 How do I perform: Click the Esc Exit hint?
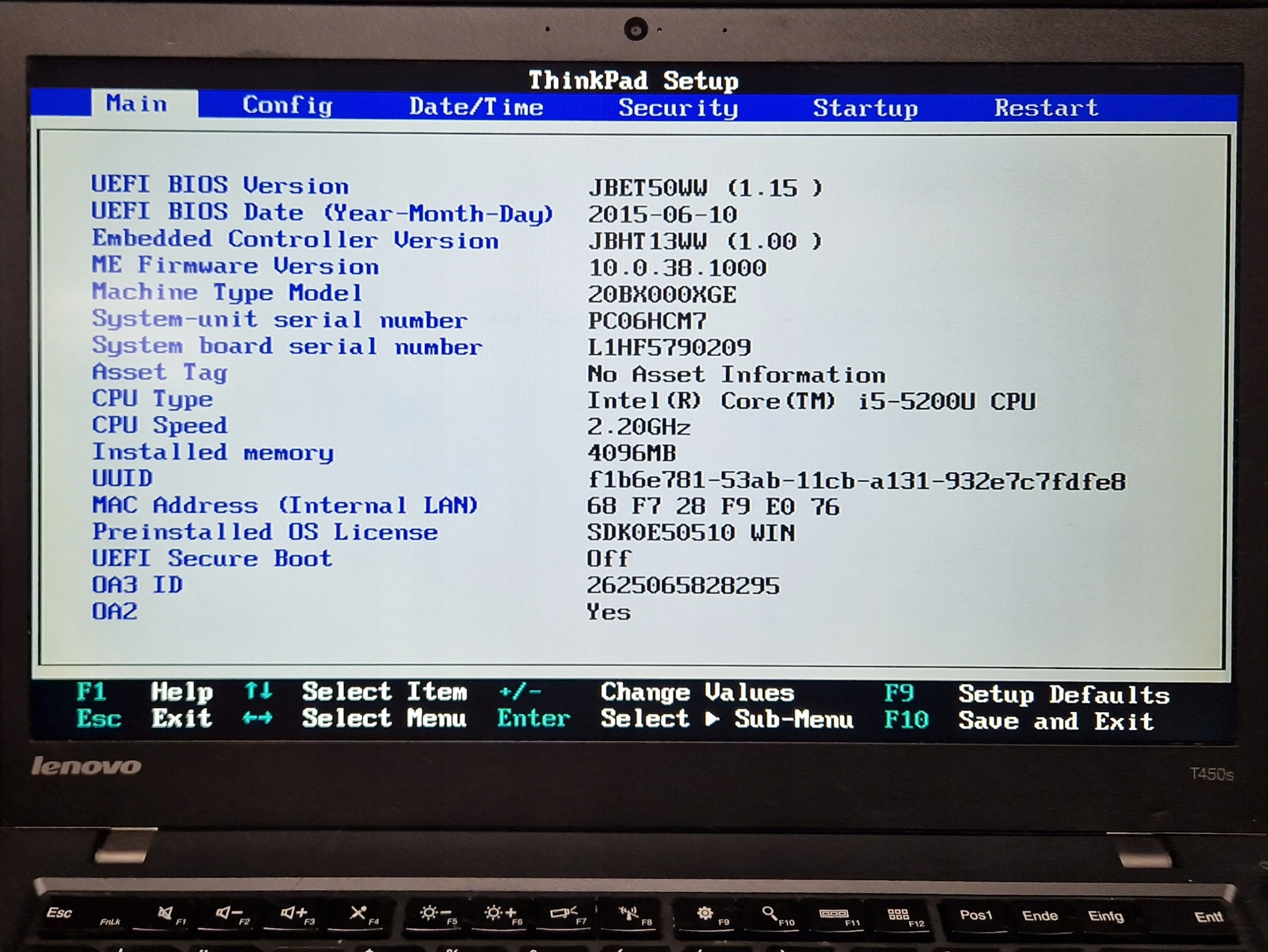coord(99,718)
